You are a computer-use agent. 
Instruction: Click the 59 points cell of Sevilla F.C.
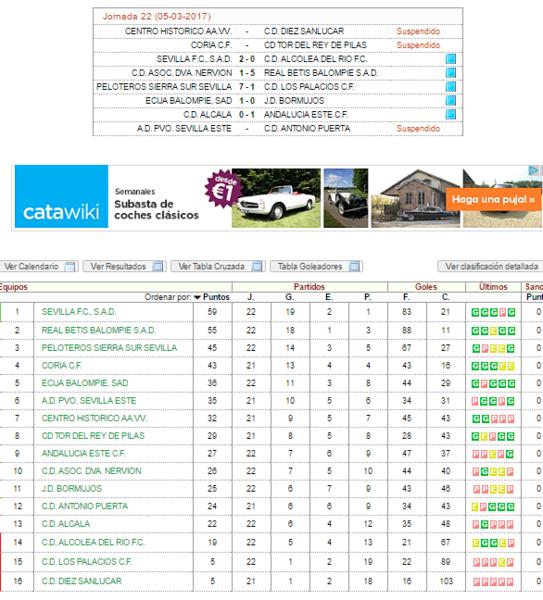tap(212, 312)
